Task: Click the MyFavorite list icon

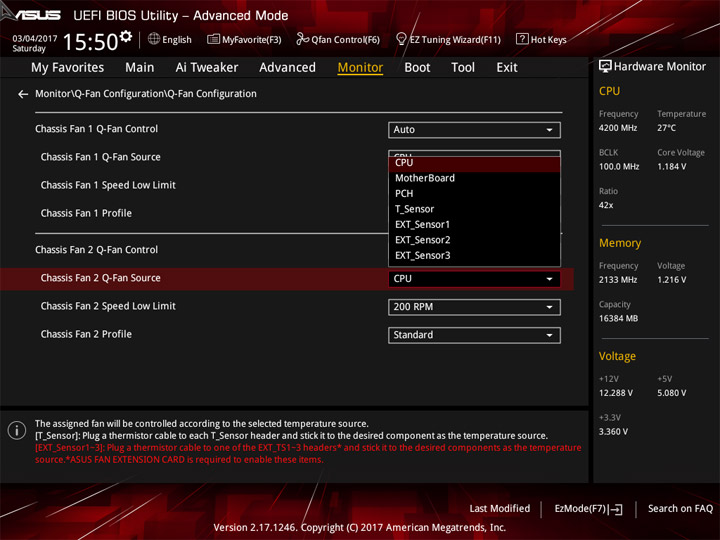Action: 213,39
